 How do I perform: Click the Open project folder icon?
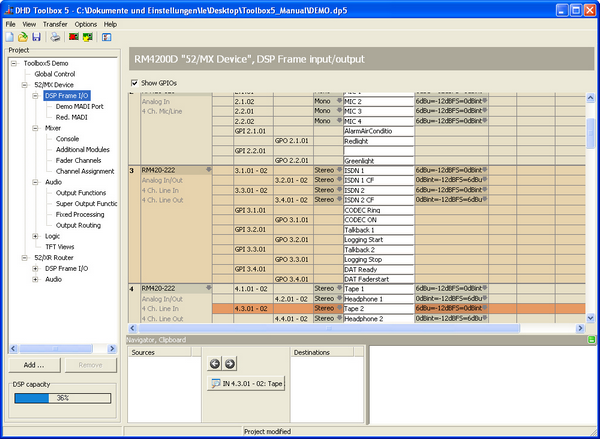22,37
